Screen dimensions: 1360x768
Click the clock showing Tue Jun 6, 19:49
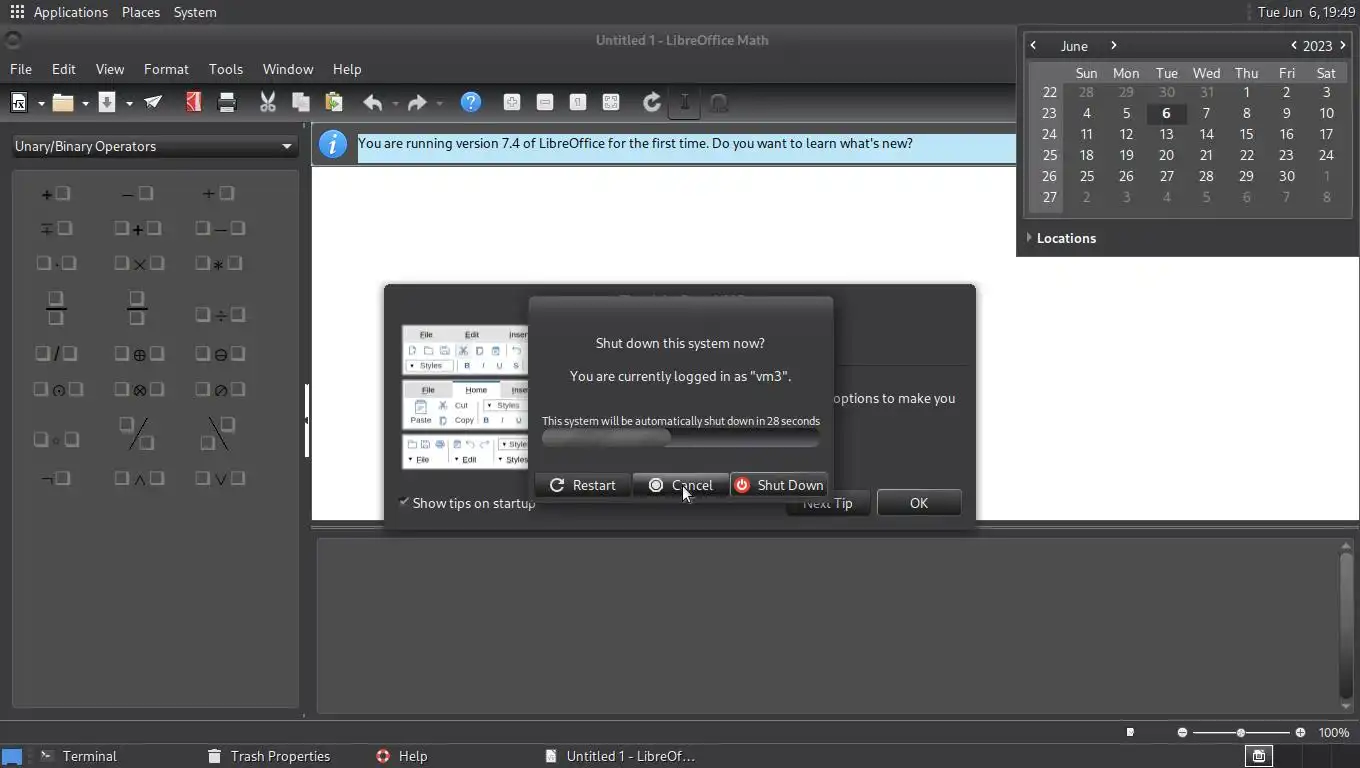pos(1306,12)
